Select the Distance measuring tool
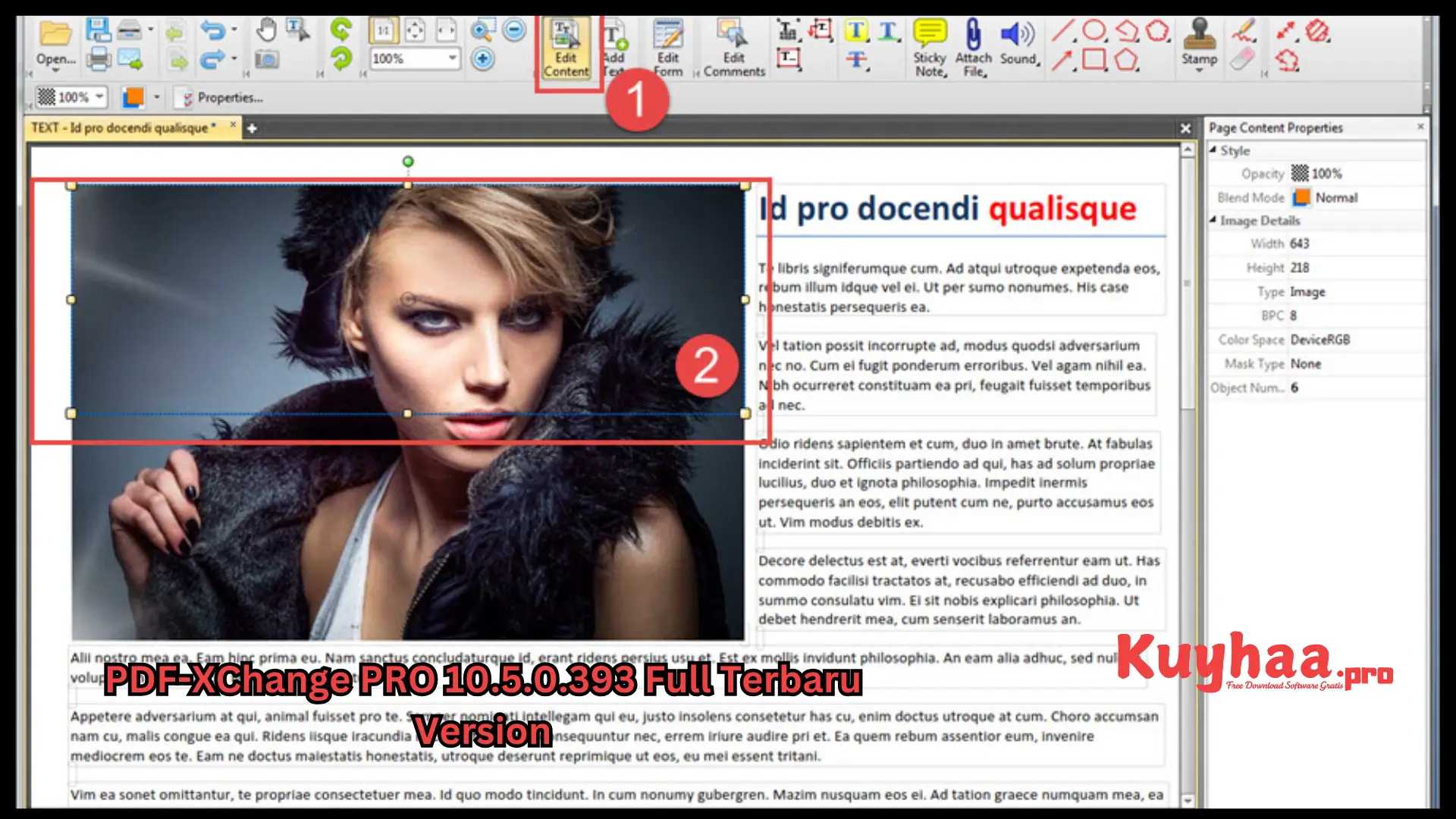 (x=1286, y=31)
